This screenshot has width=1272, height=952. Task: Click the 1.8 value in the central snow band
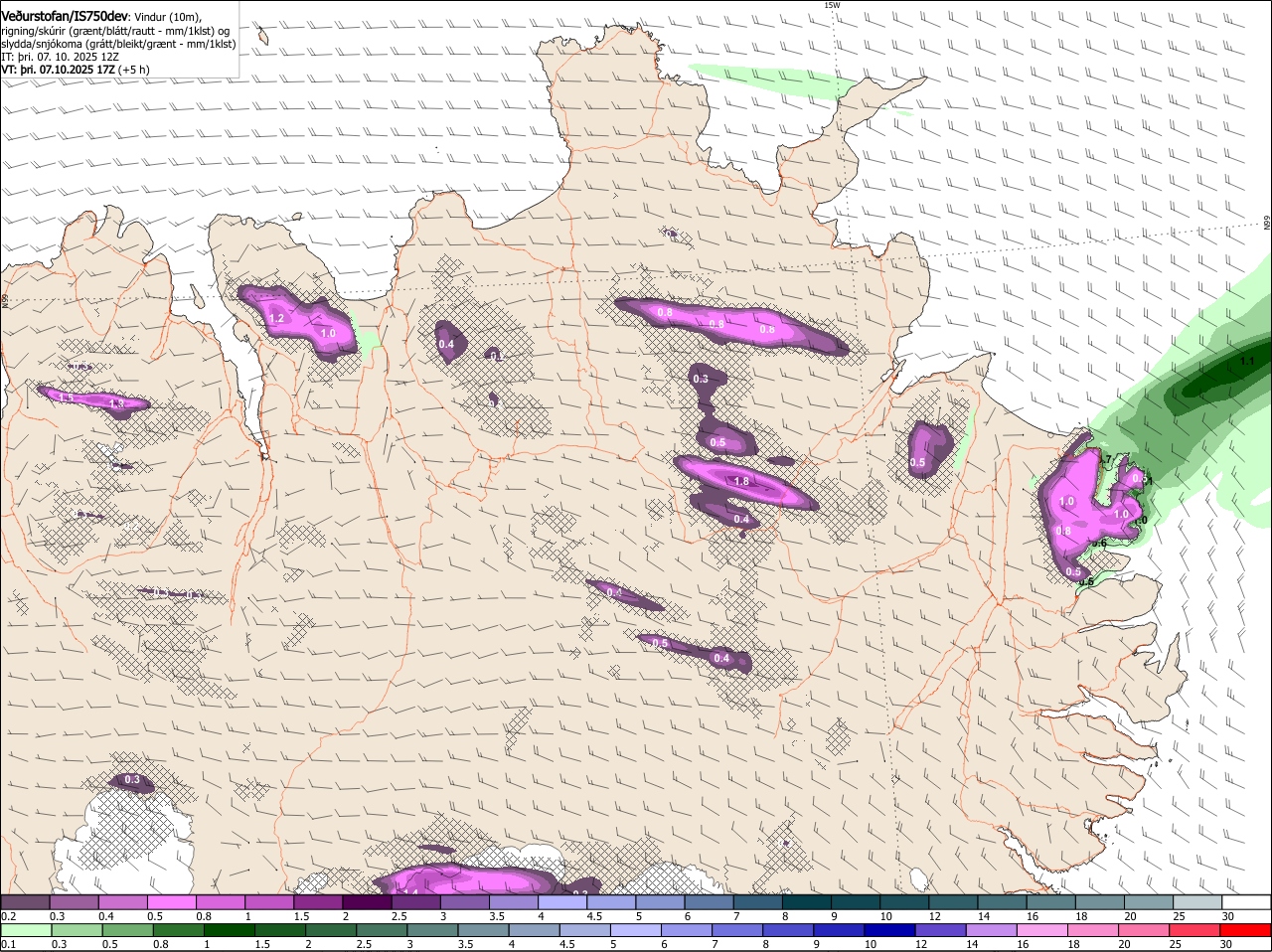tap(741, 481)
